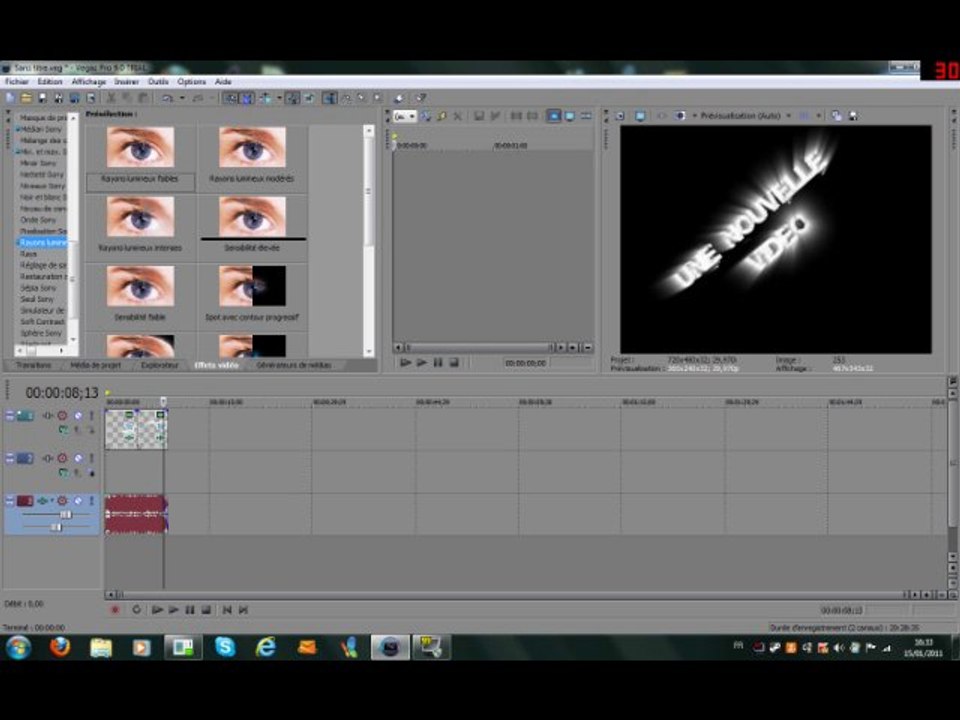The width and height of the screenshot is (960, 720).
Task: Select Soft Contrast in effects list
Action: point(42,322)
